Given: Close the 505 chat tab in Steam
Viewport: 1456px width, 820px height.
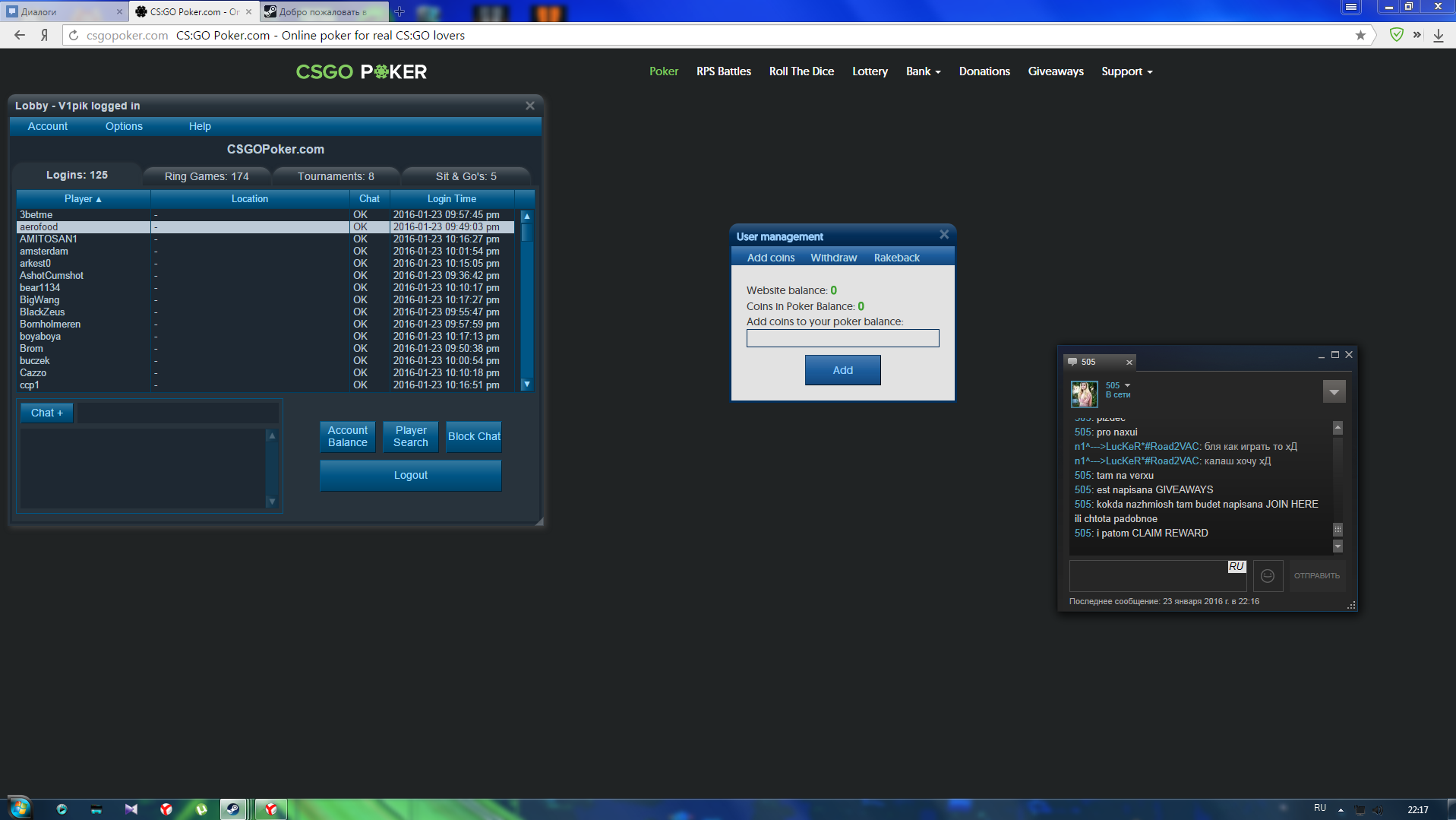Looking at the screenshot, I should [x=1129, y=363].
